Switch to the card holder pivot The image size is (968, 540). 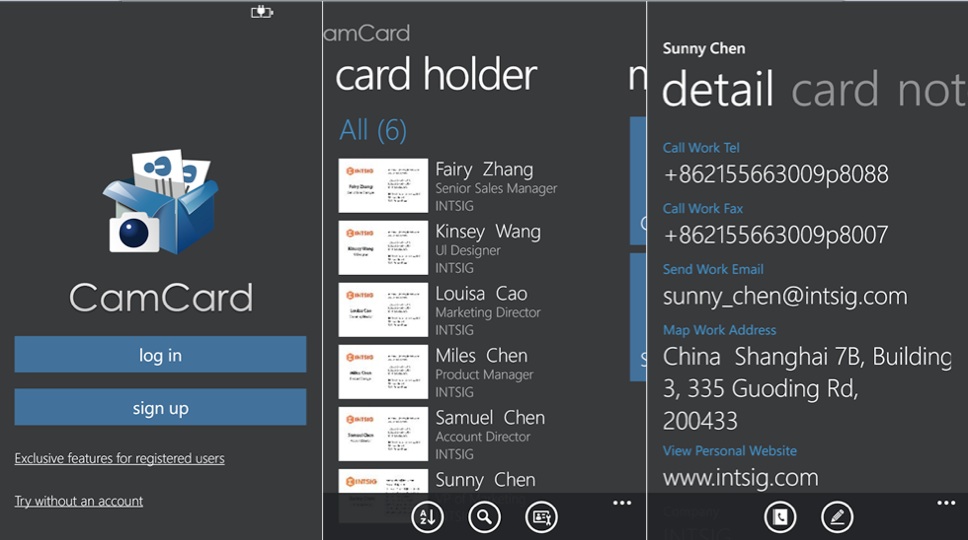(x=436, y=75)
